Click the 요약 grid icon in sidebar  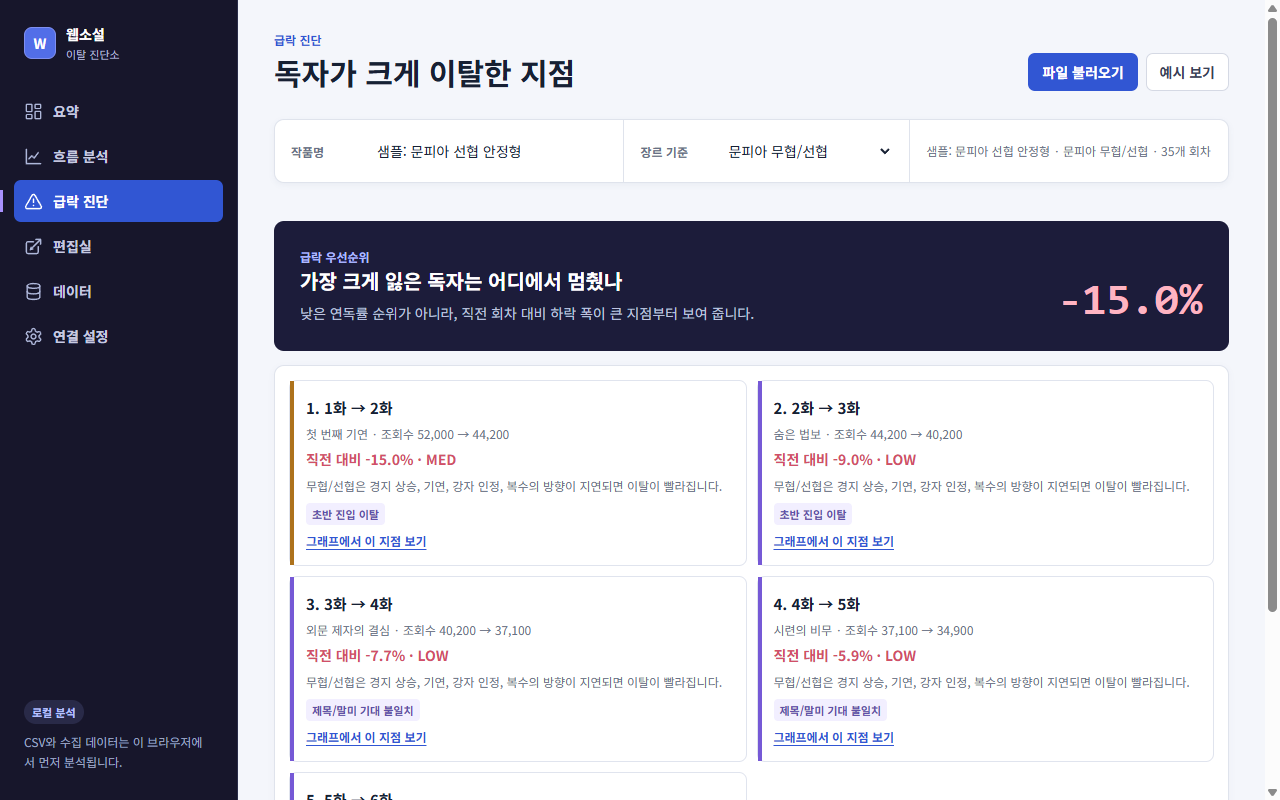coord(33,112)
